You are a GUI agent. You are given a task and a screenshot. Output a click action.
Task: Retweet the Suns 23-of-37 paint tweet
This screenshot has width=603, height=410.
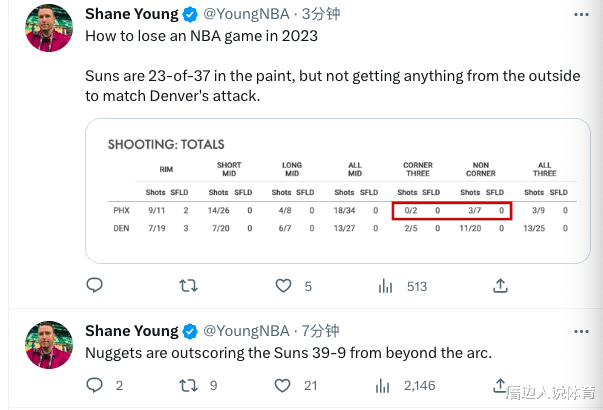(x=188, y=286)
